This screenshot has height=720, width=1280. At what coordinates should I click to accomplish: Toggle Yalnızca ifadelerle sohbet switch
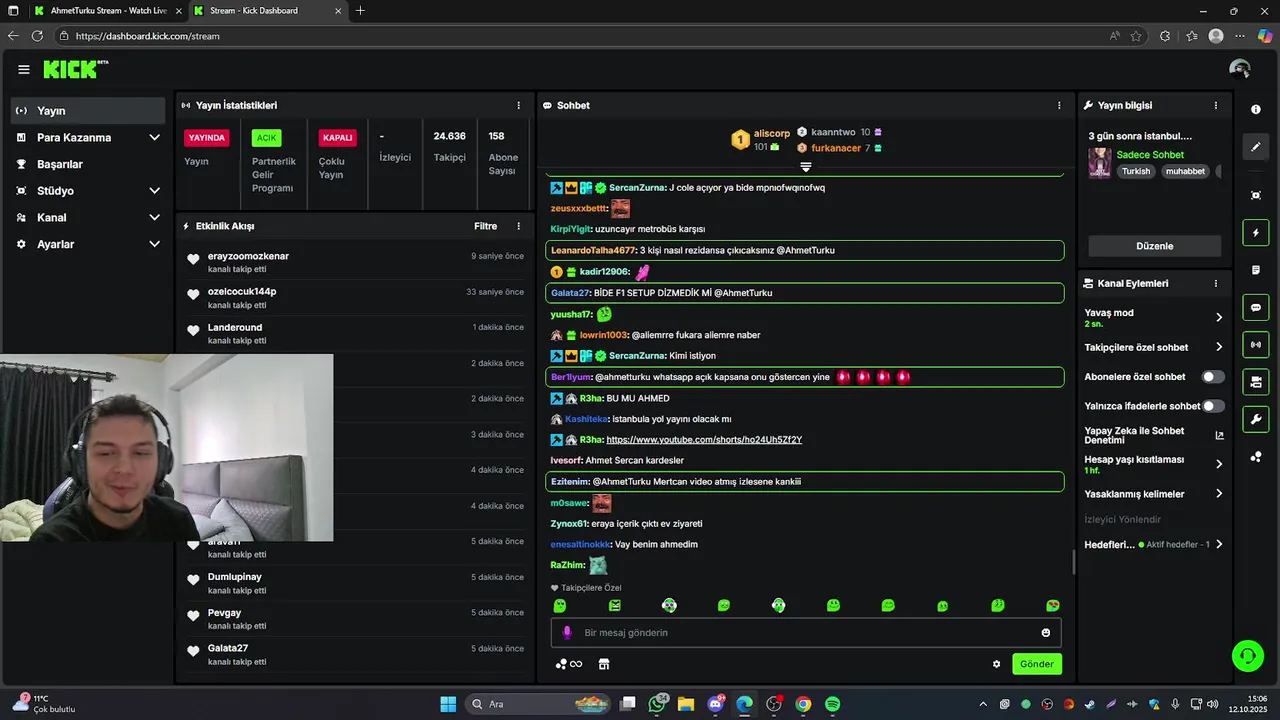1213,406
